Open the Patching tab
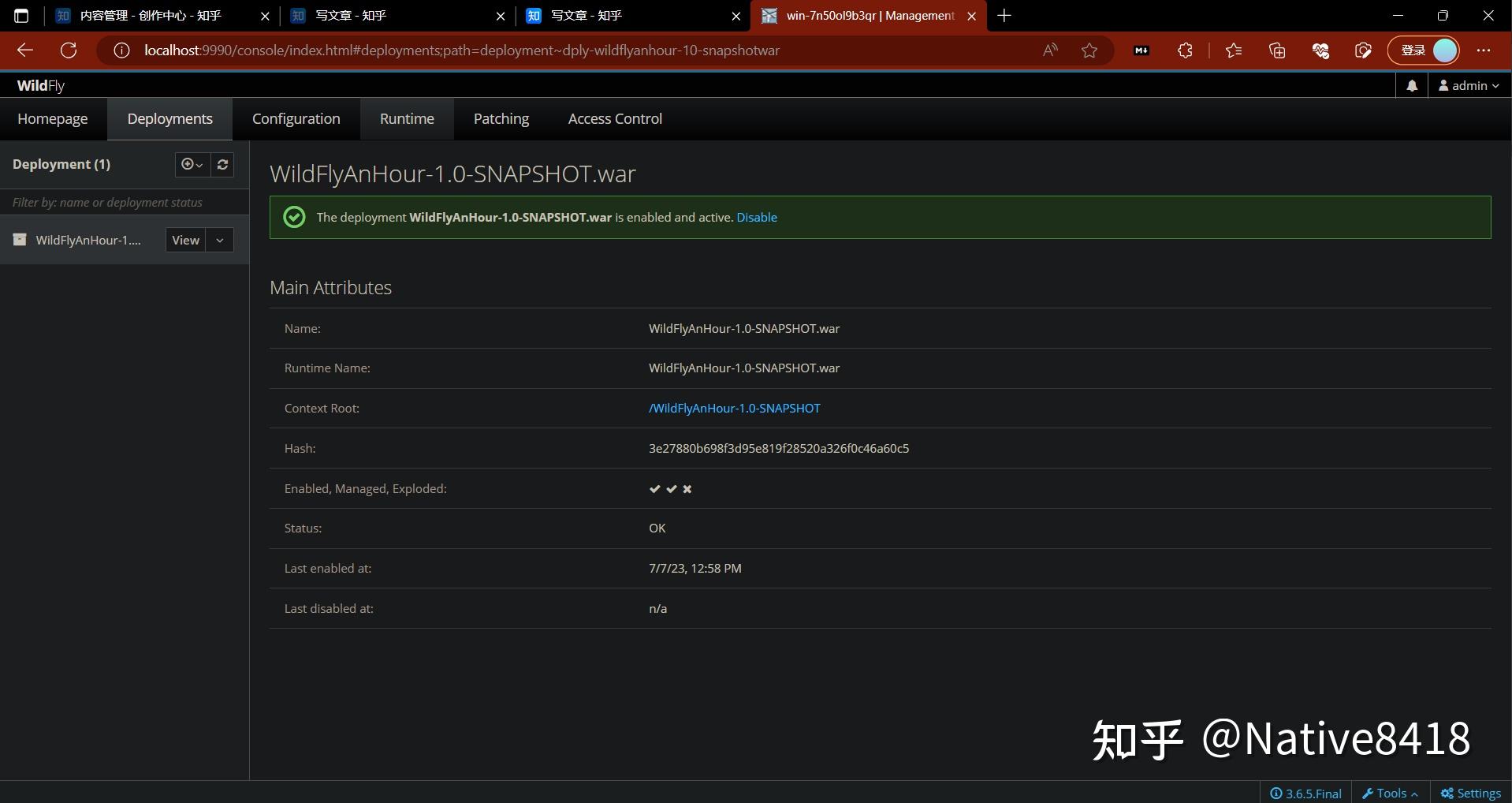1512x803 pixels. click(501, 119)
